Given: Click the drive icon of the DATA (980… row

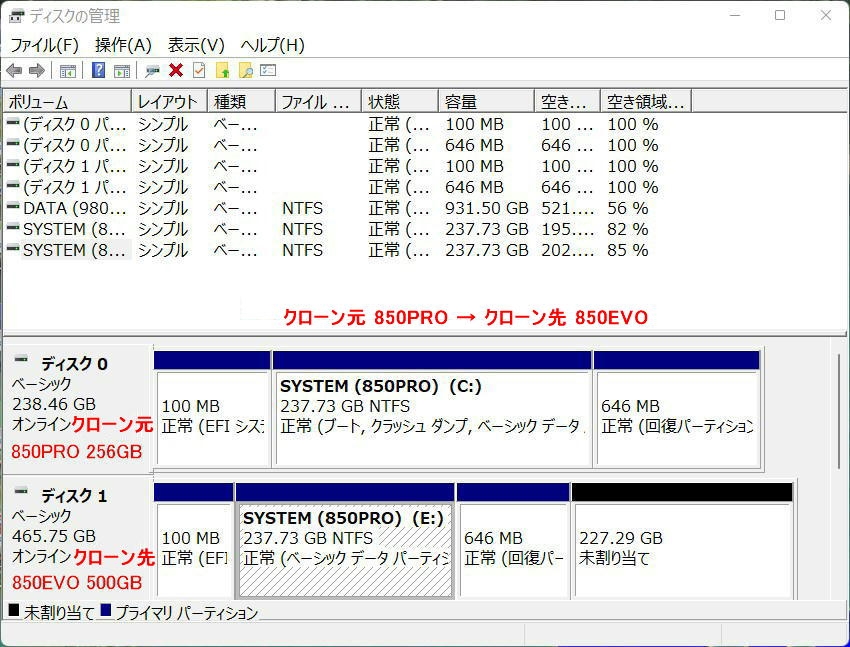Looking at the screenshot, I should pos(13,207).
